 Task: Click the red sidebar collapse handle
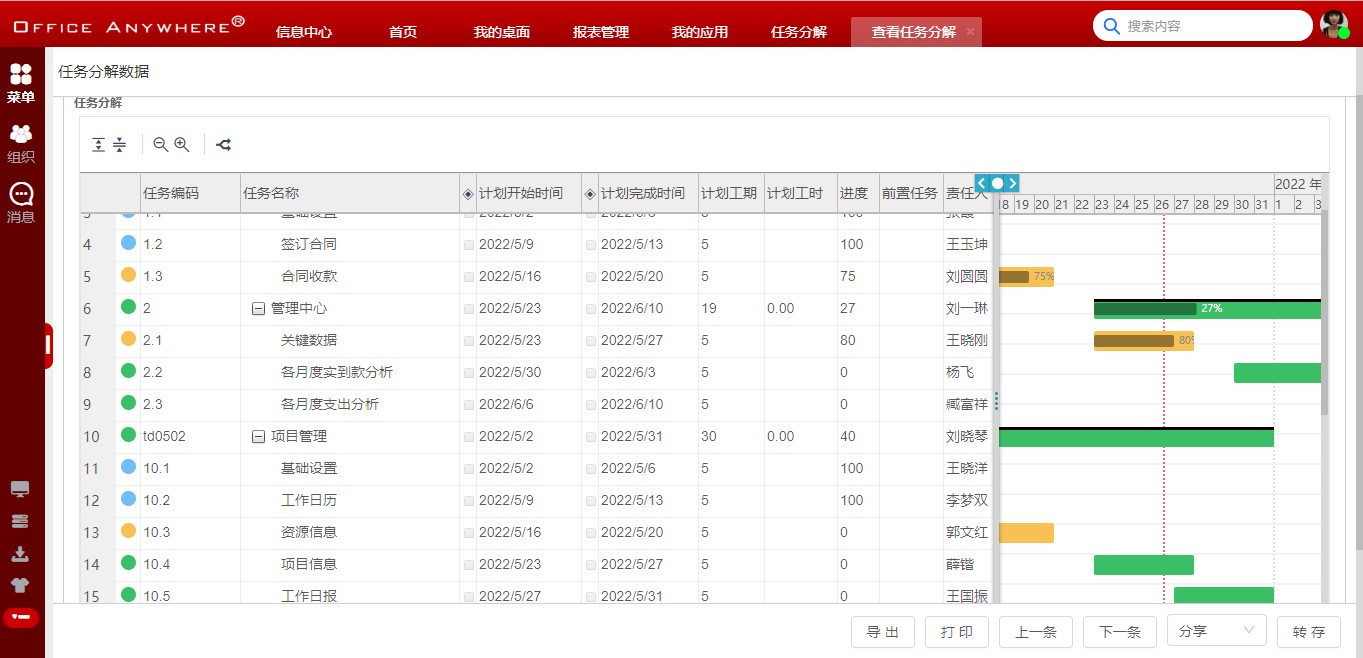tap(48, 345)
